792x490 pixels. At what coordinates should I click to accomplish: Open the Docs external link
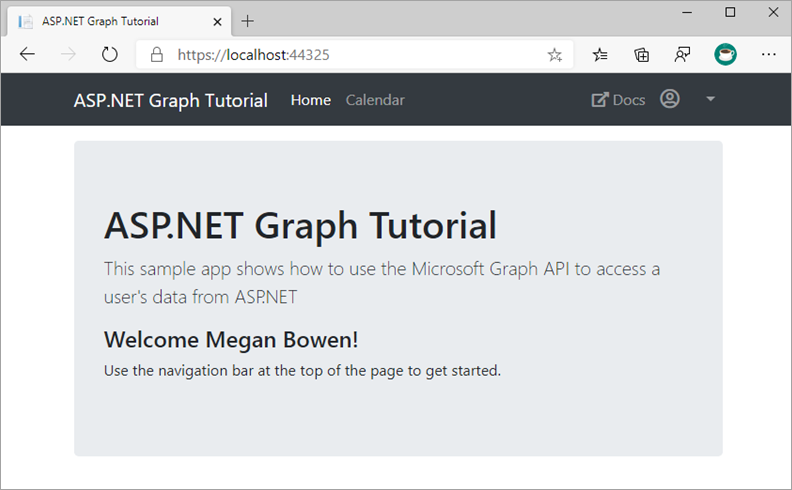[x=618, y=100]
